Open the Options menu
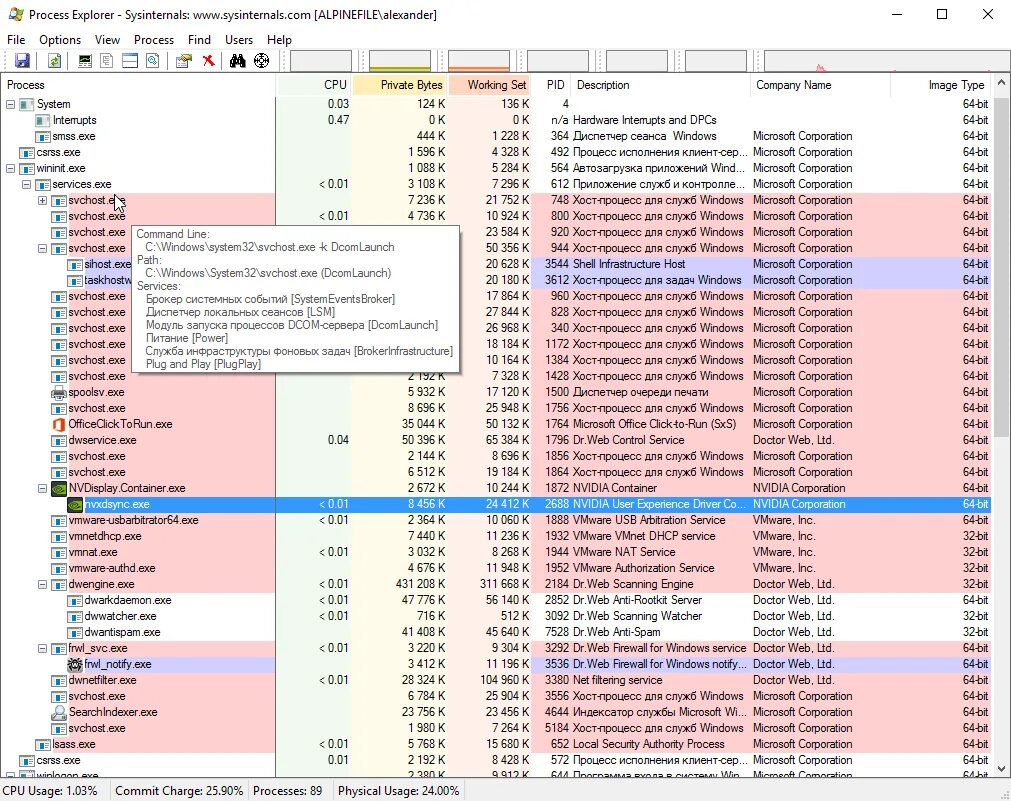The height and width of the screenshot is (801, 1011). [x=59, y=39]
